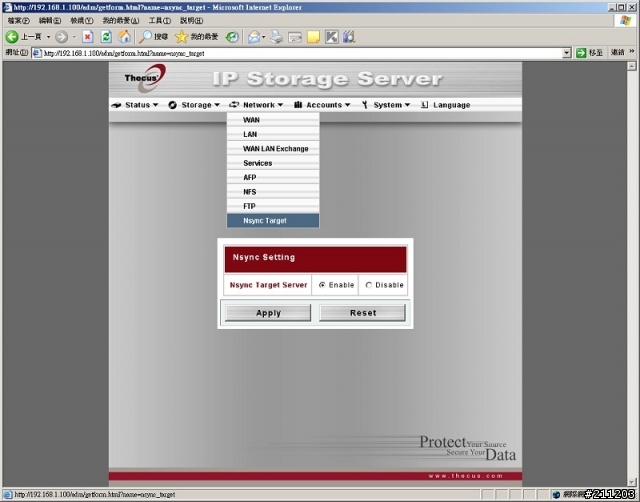Open the Status dropdown menu
Image resolution: width=640 pixels, height=502 pixels.
coord(135,105)
